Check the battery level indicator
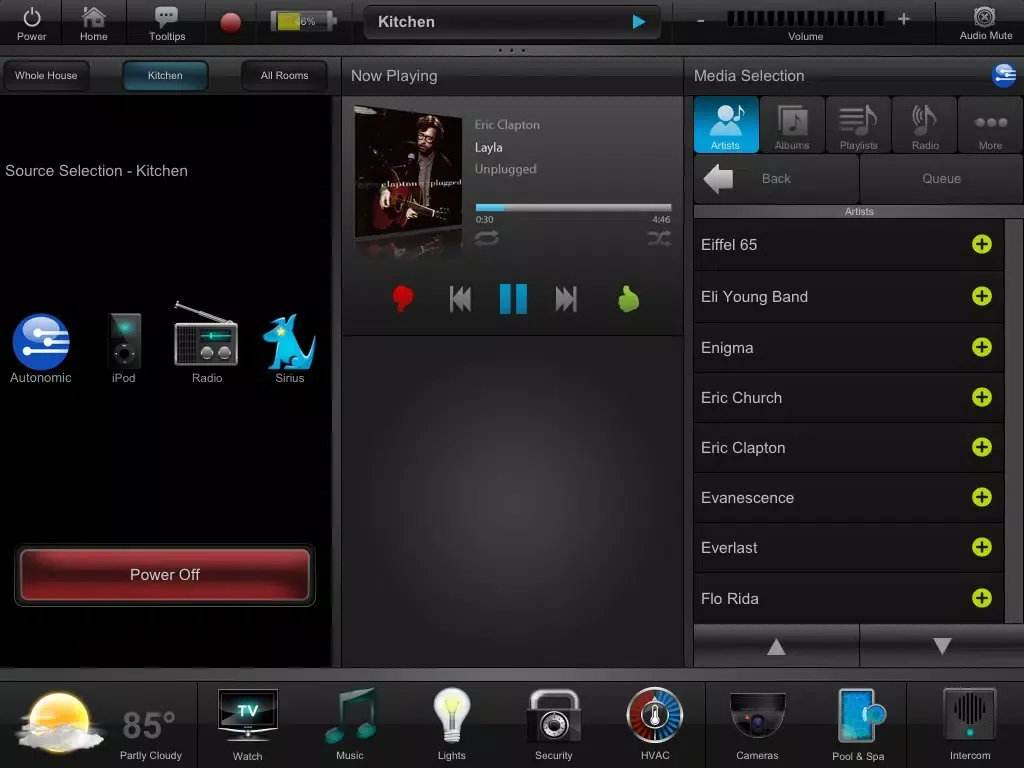 pyautogui.click(x=304, y=21)
